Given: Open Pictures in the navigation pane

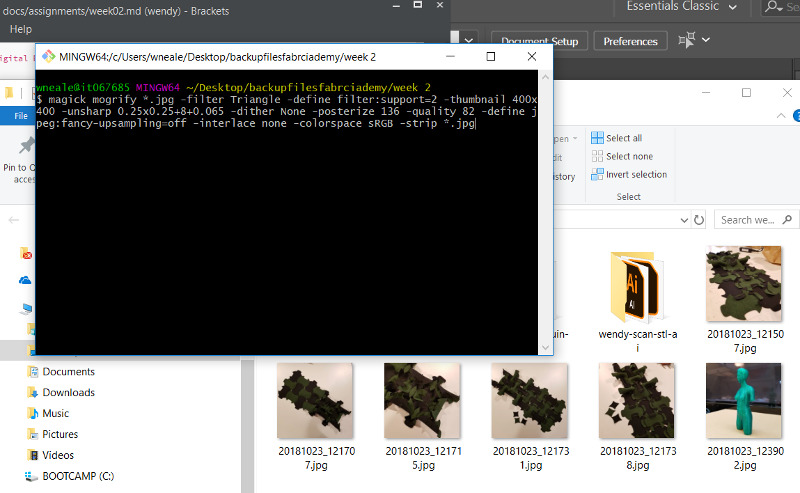Looking at the screenshot, I should (x=60, y=434).
